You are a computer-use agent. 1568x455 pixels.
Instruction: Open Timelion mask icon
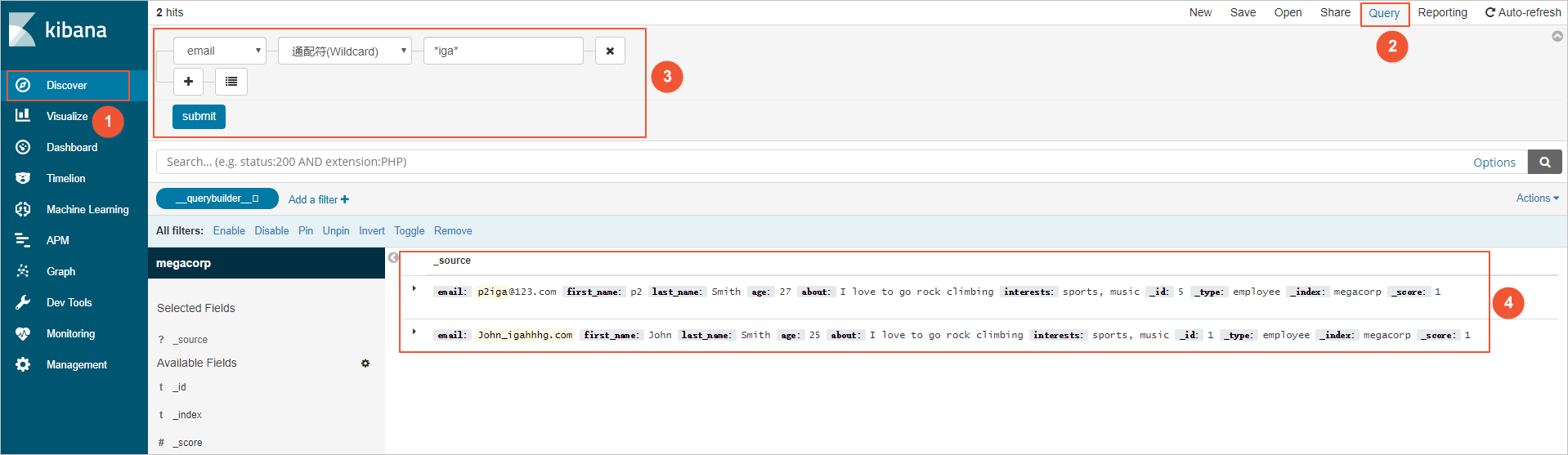23,178
